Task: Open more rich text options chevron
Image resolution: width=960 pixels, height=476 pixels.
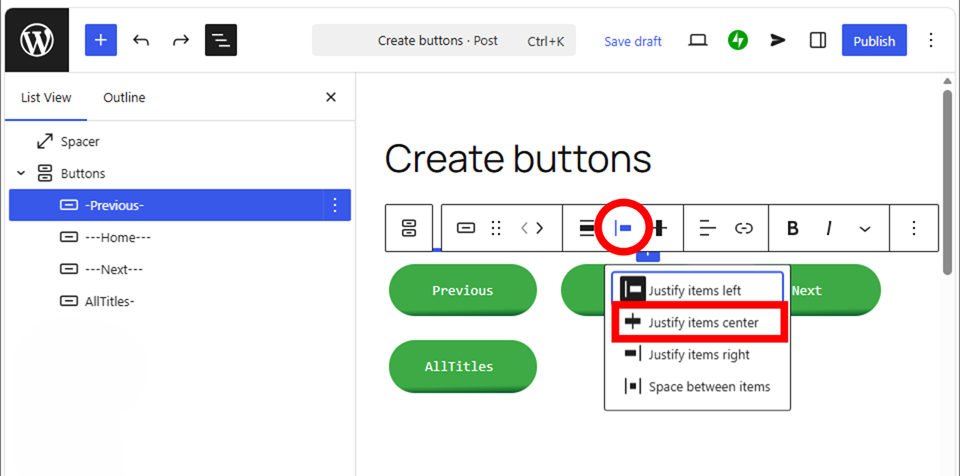Action: click(864, 229)
